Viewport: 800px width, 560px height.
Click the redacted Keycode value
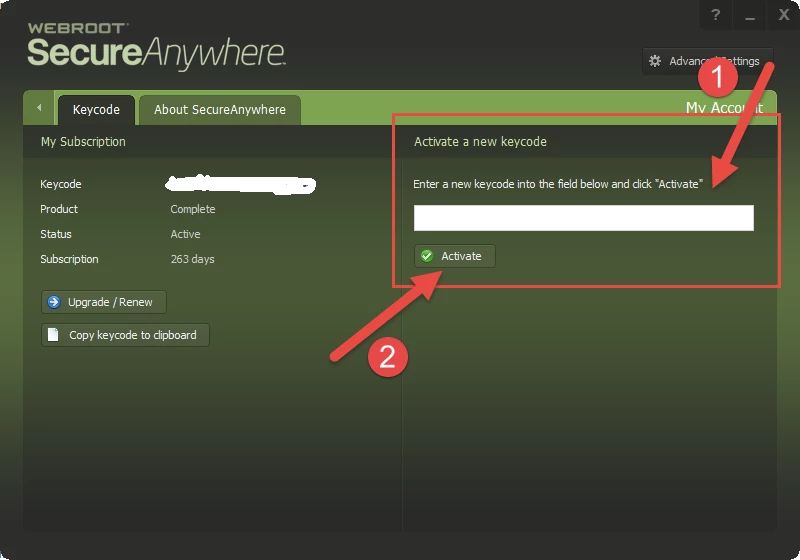pos(241,184)
